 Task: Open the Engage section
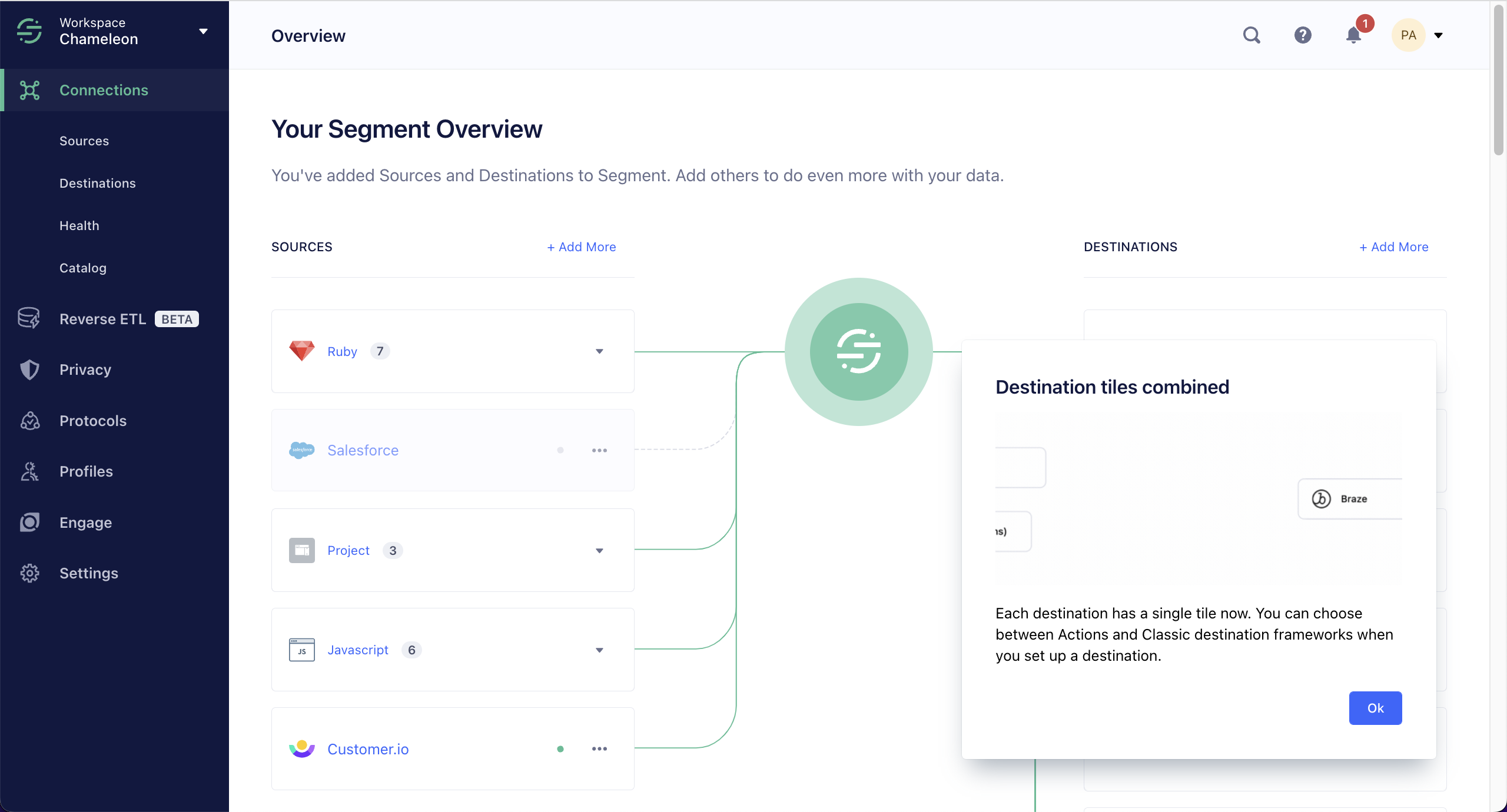[x=86, y=523]
